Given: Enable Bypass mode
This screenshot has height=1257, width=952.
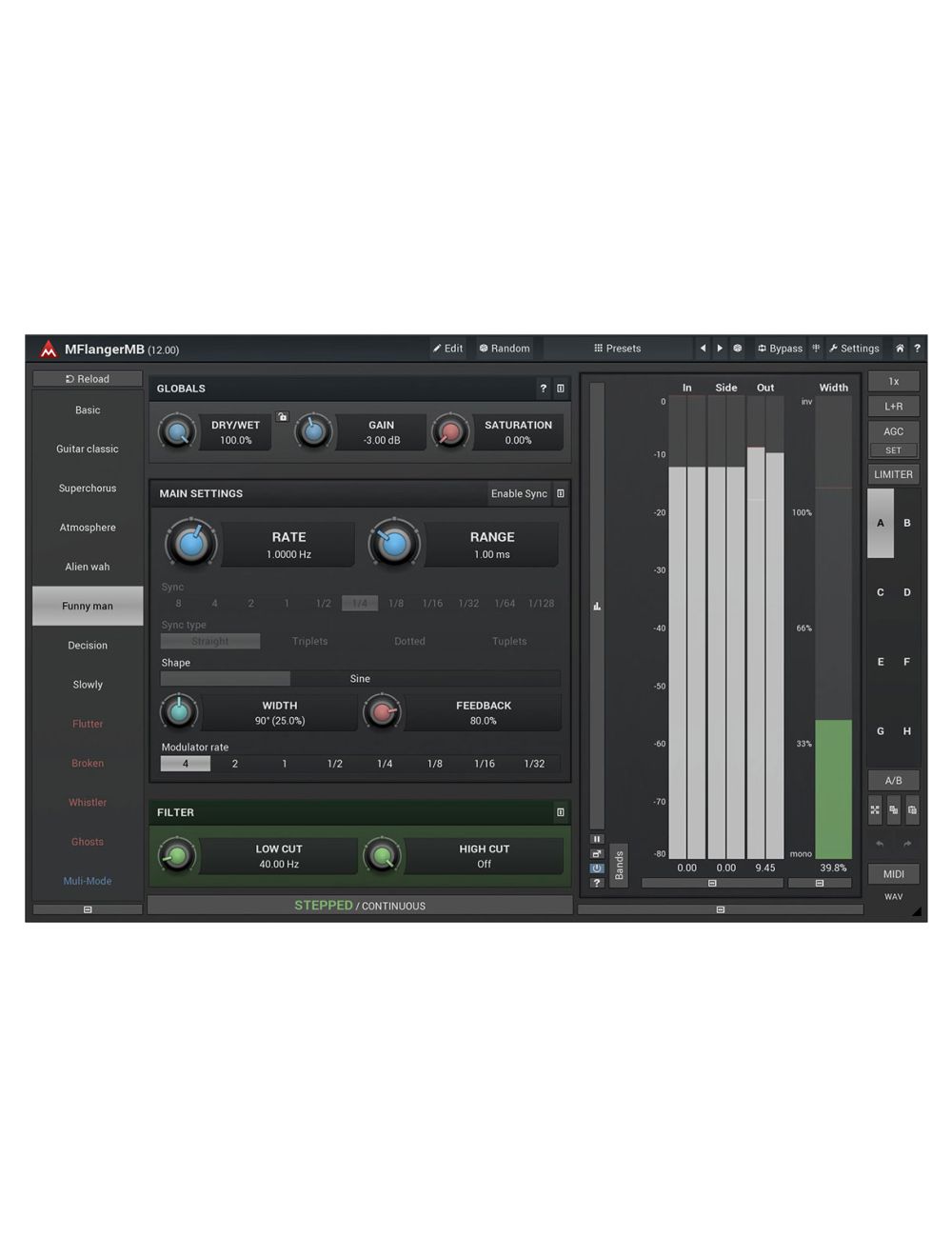Looking at the screenshot, I should click(x=780, y=349).
